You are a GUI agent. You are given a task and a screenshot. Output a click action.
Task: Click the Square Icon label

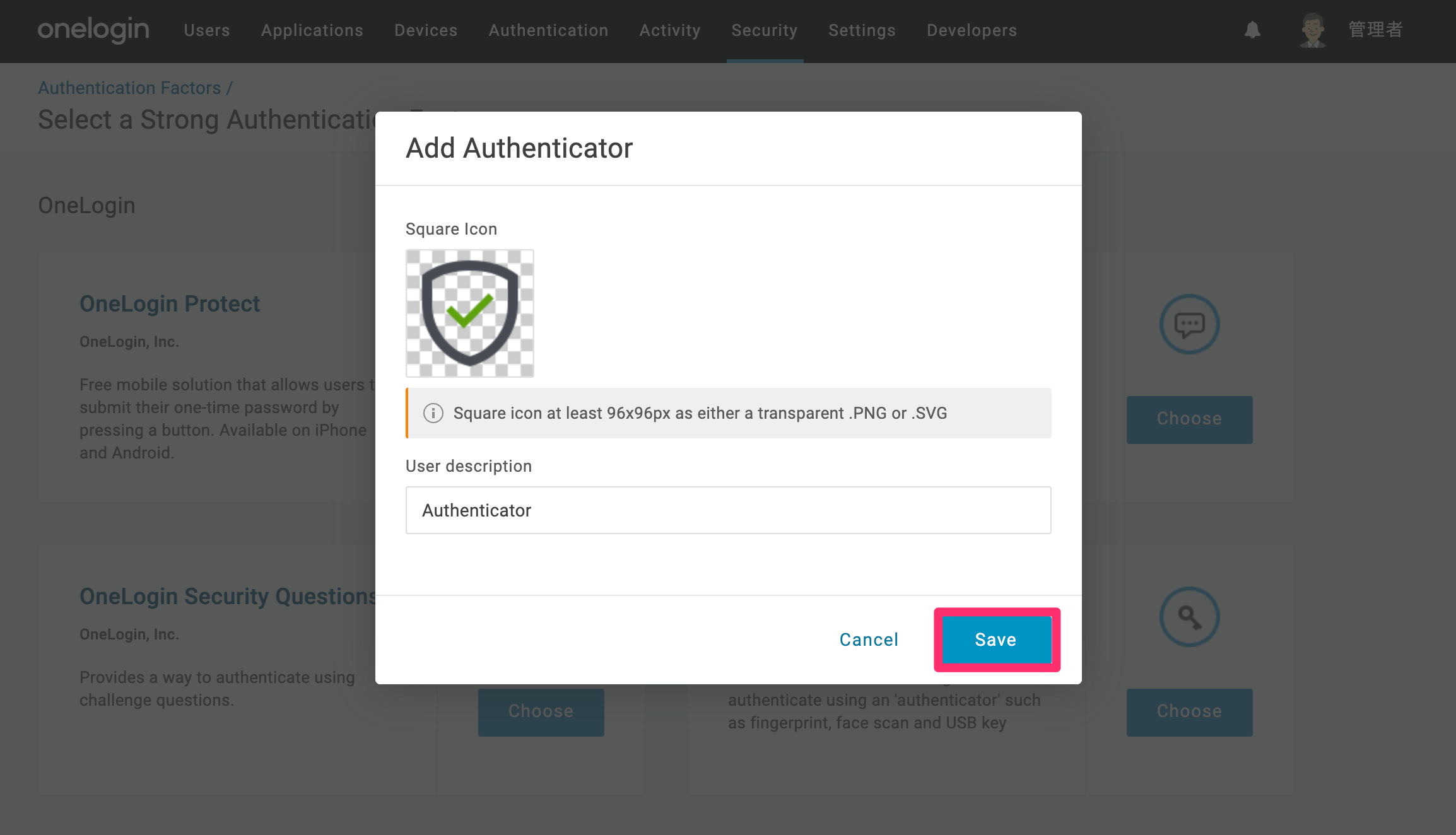(451, 229)
